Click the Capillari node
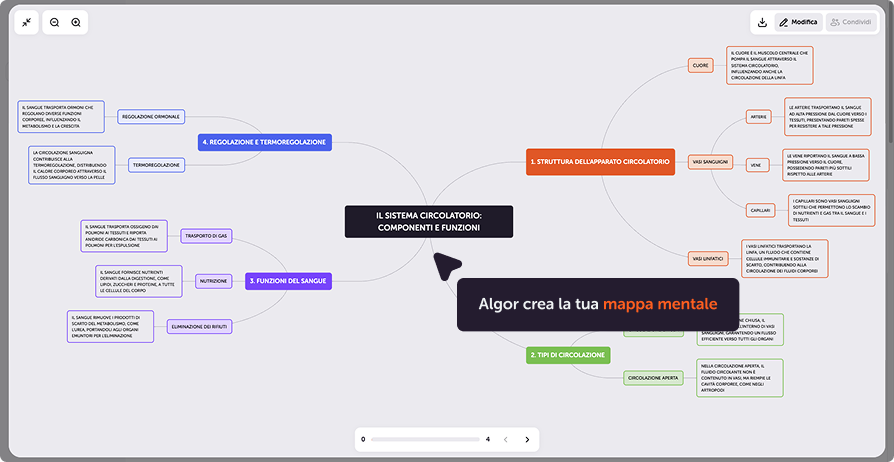This screenshot has height=462, width=894. tap(761, 210)
